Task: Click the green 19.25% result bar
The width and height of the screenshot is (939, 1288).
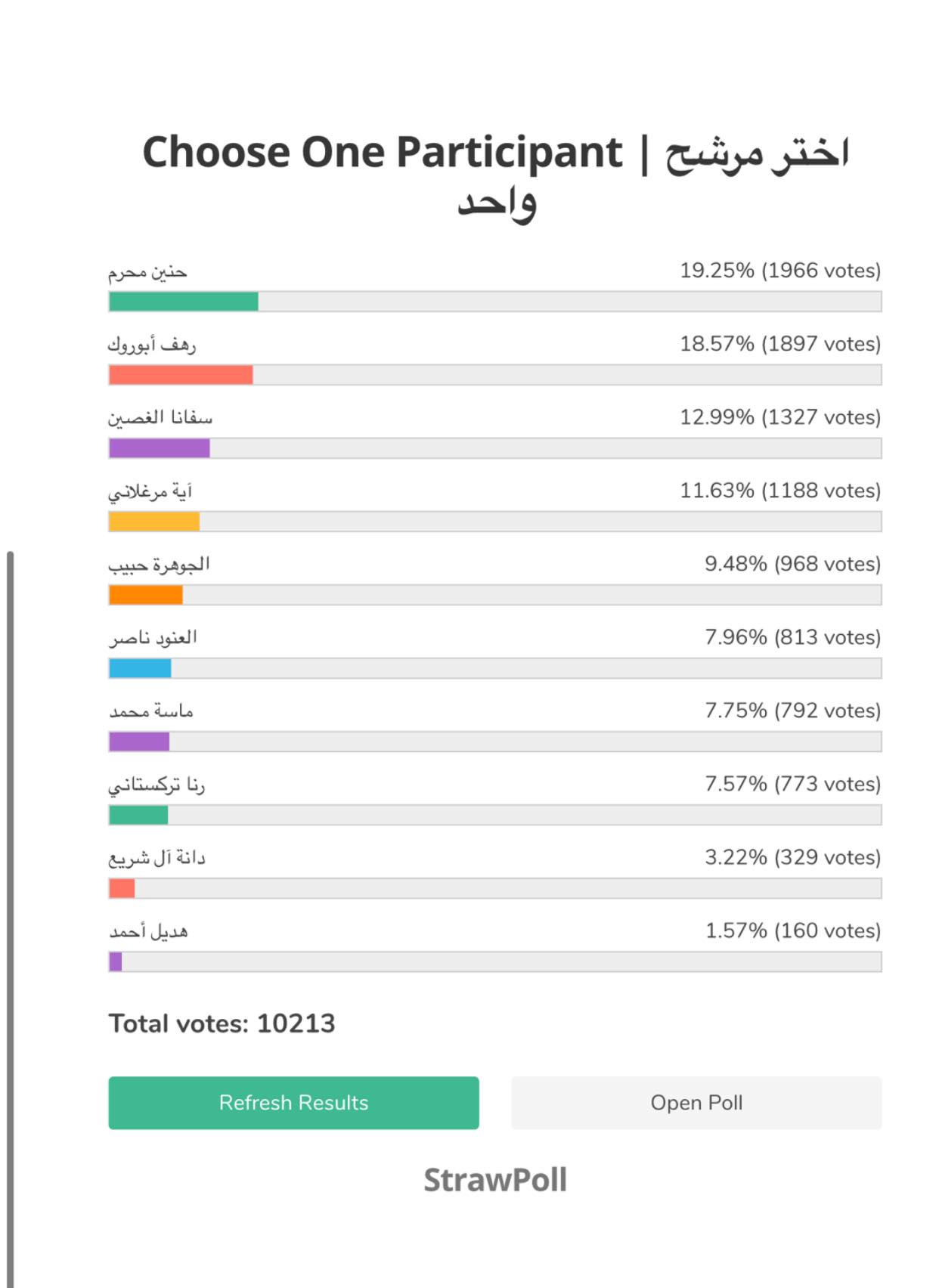Action: [184, 302]
